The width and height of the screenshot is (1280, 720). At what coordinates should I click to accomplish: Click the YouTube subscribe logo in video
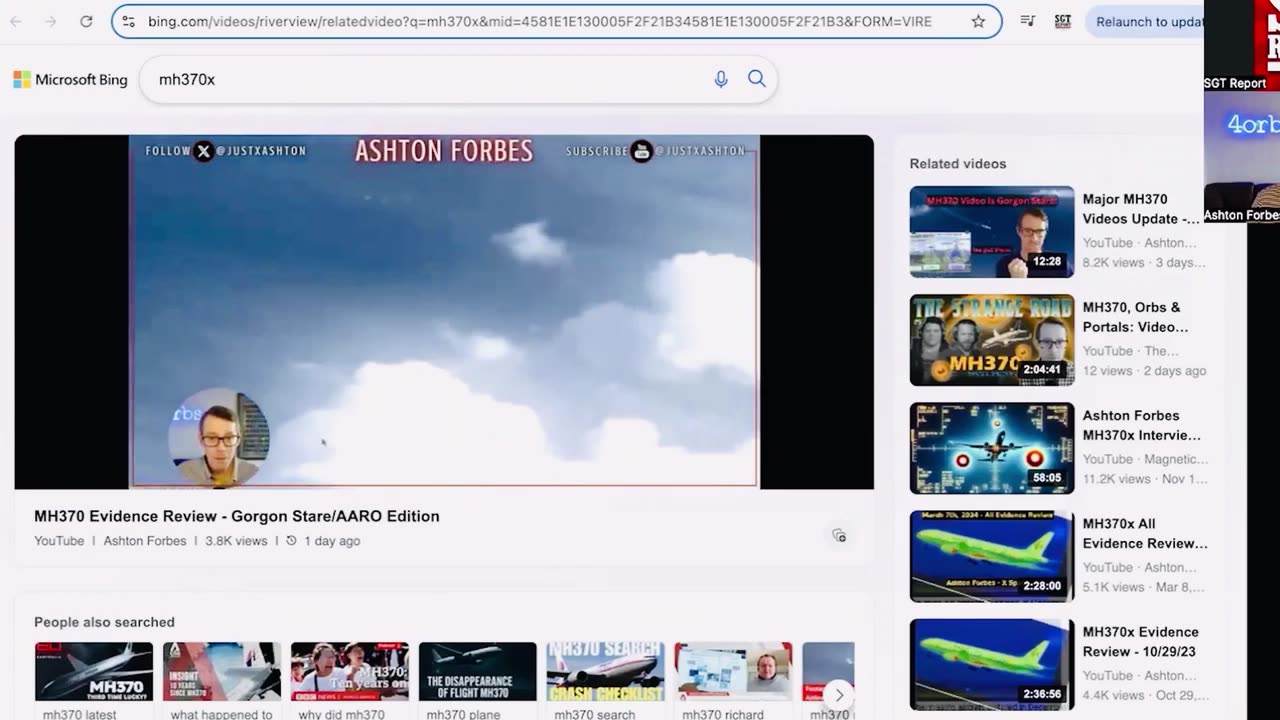click(642, 151)
